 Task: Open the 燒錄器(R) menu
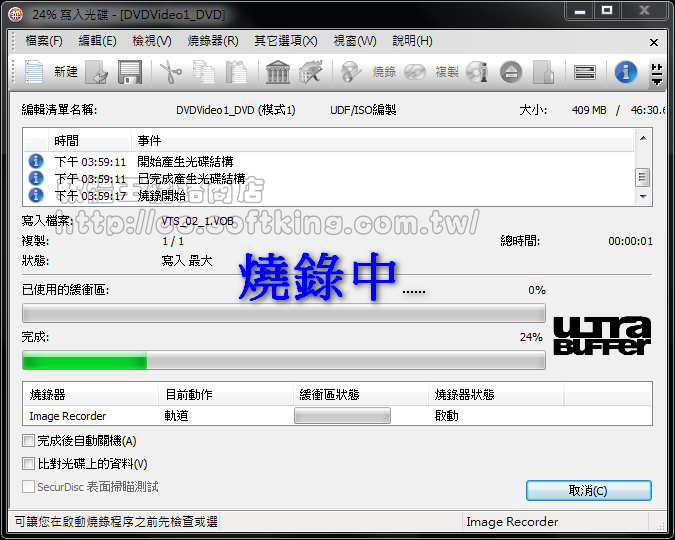point(212,41)
